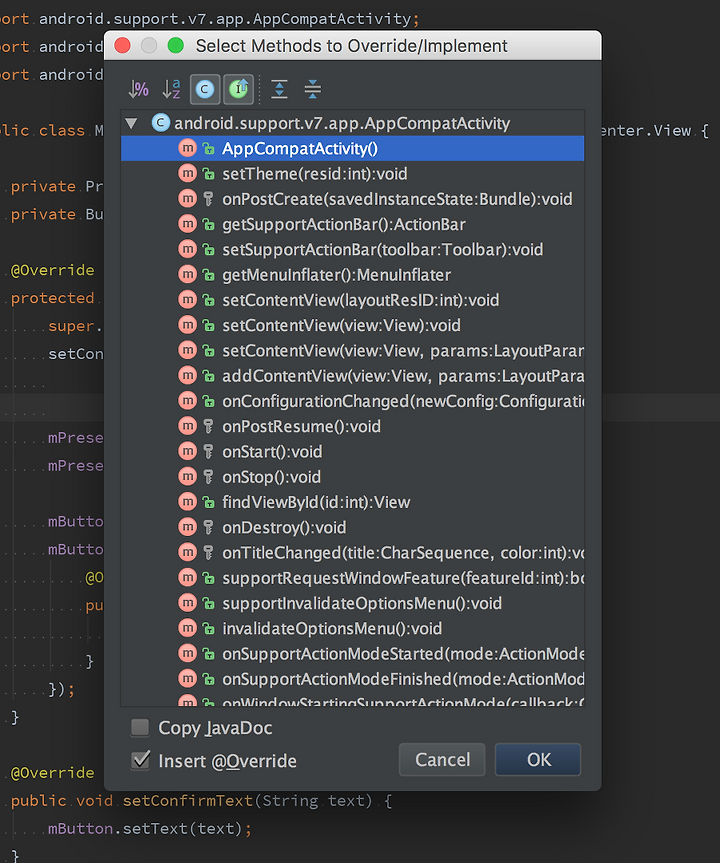
Task: Click method icon next to onStop
Action: coord(188,477)
